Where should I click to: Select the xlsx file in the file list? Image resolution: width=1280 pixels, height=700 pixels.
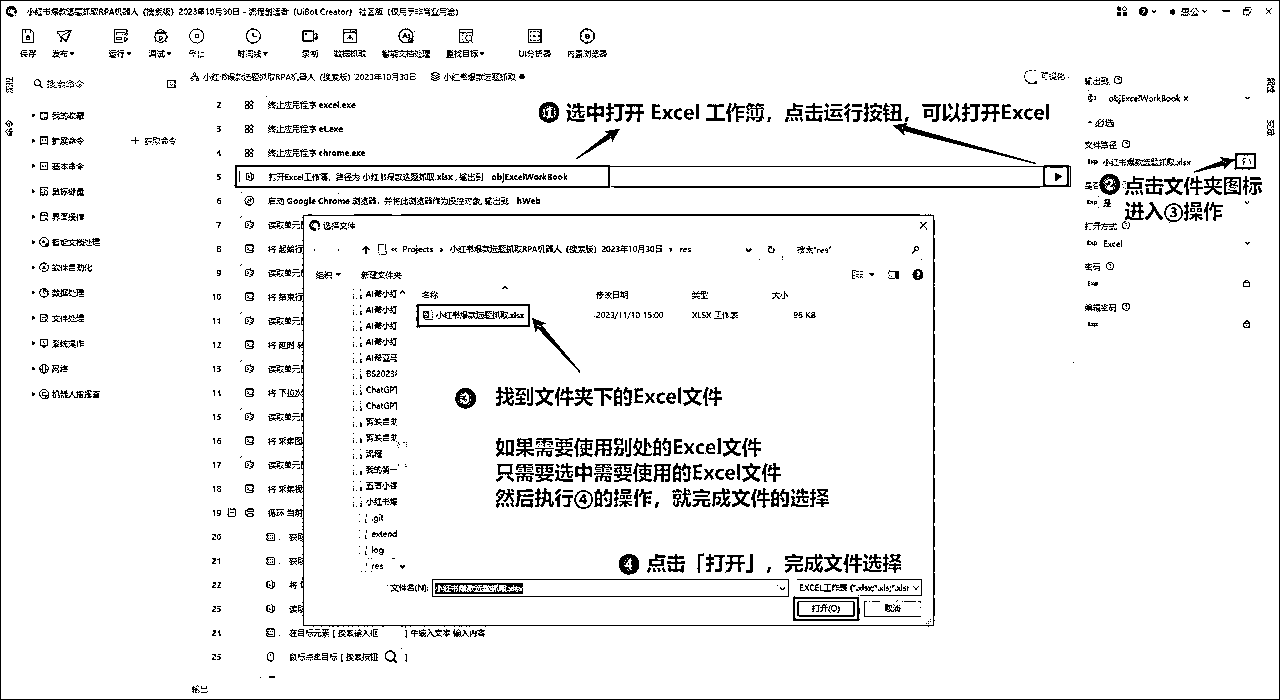coord(473,314)
